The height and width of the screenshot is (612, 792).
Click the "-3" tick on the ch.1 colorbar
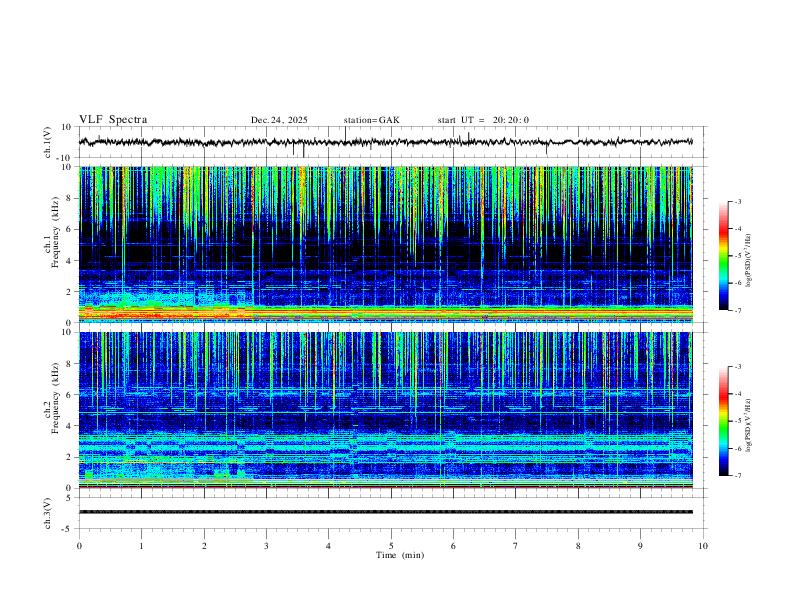[x=737, y=201]
